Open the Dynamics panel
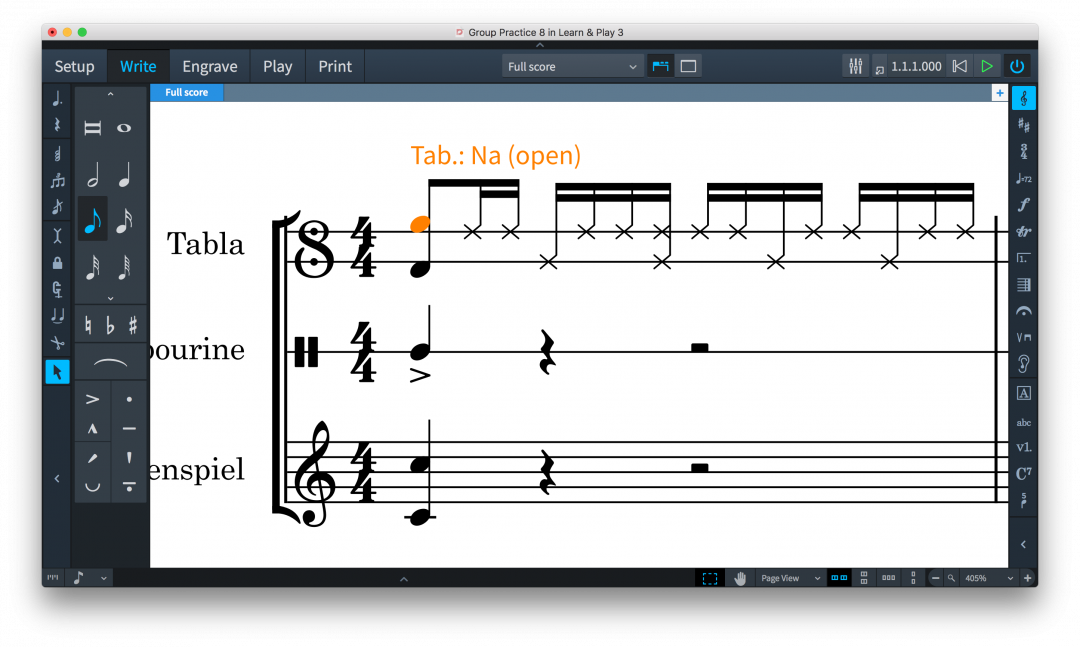 tap(1024, 205)
